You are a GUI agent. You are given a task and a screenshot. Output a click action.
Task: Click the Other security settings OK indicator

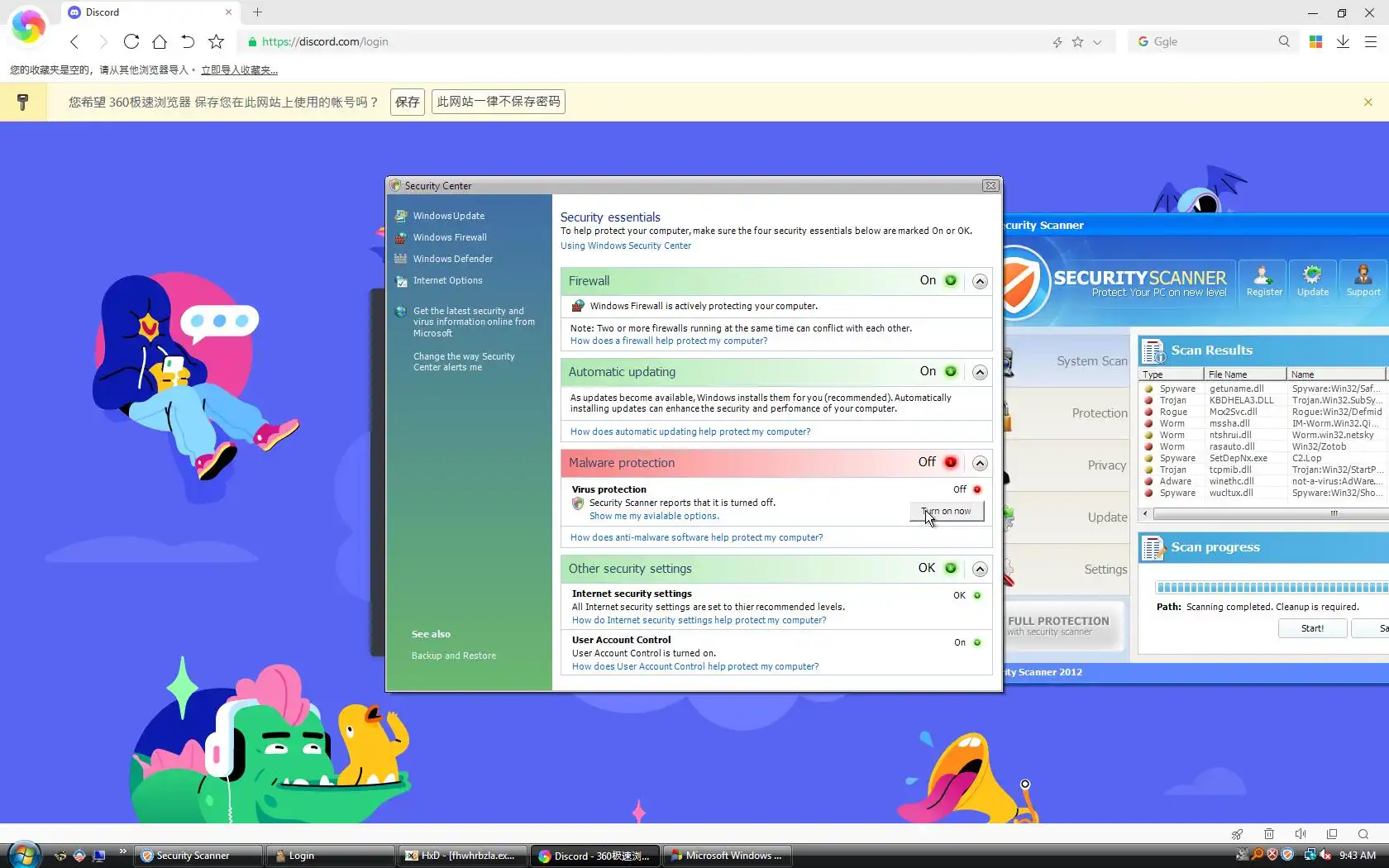(x=951, y=569)
